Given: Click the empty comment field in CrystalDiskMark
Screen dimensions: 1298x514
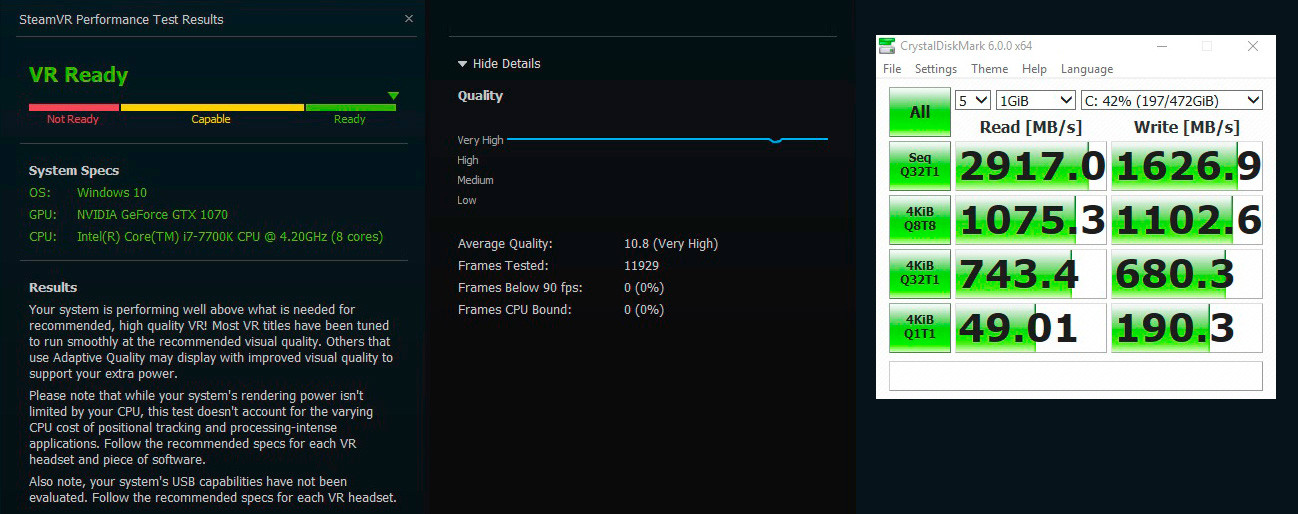Looking at the screenshot, I should click(x=1076, y=376).
